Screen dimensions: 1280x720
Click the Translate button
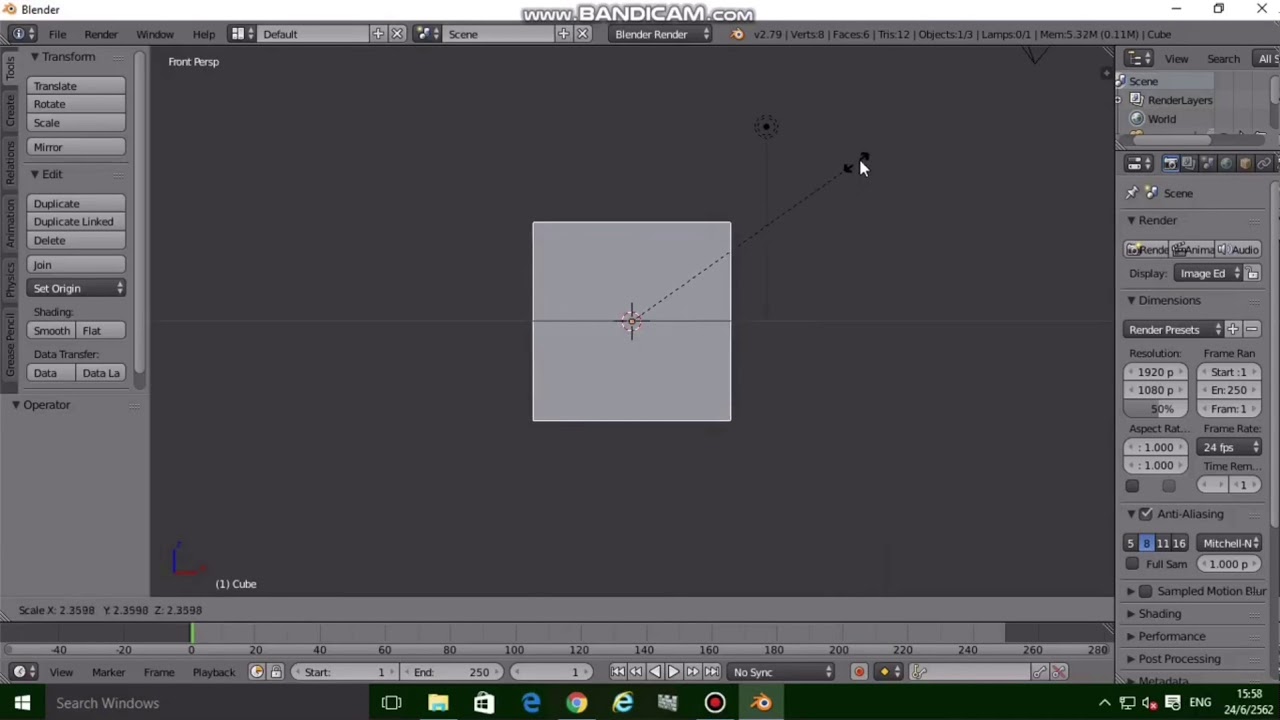77,86
